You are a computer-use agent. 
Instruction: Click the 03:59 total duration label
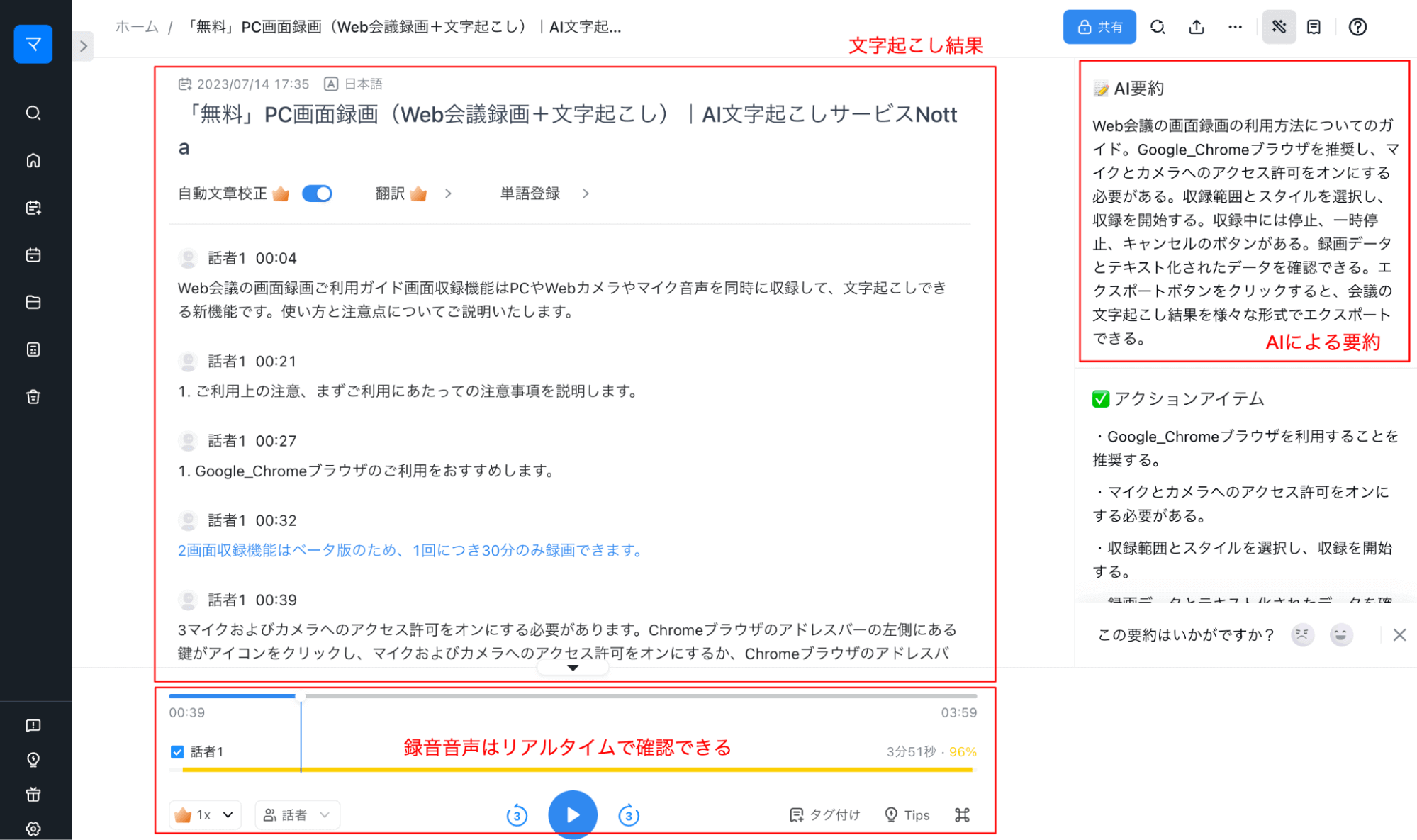[959, 712]
